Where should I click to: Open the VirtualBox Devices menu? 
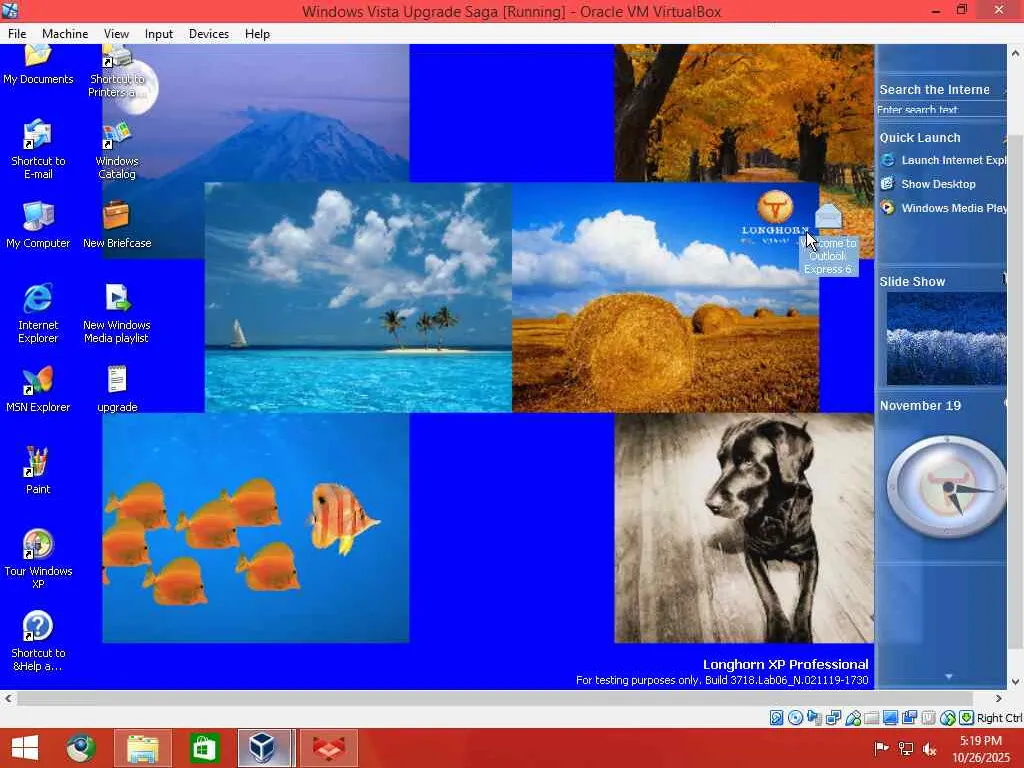click(x=209, y=34)
